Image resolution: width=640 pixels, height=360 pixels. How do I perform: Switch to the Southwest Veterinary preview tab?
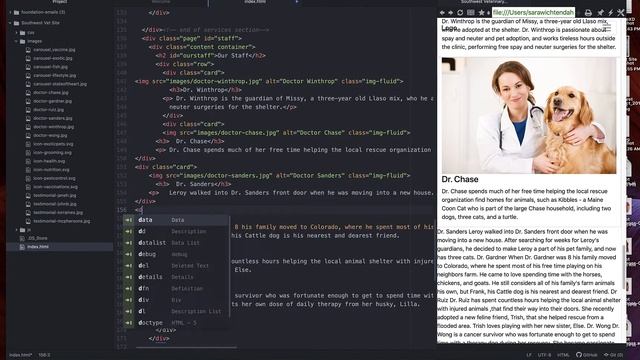[484, 2]
